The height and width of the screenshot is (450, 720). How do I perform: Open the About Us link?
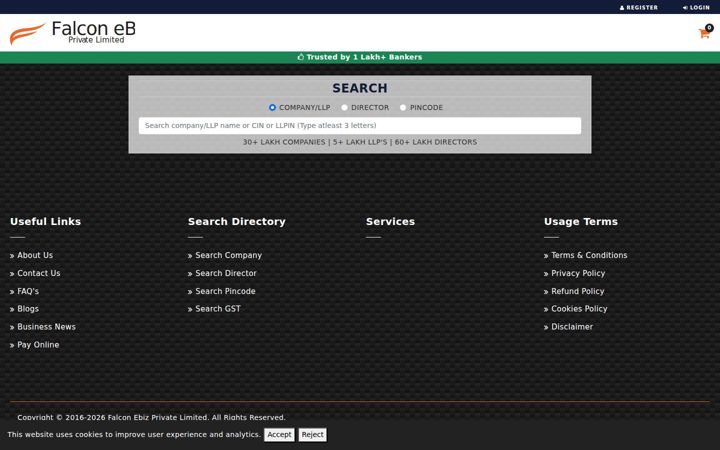(x=35, y=255)
